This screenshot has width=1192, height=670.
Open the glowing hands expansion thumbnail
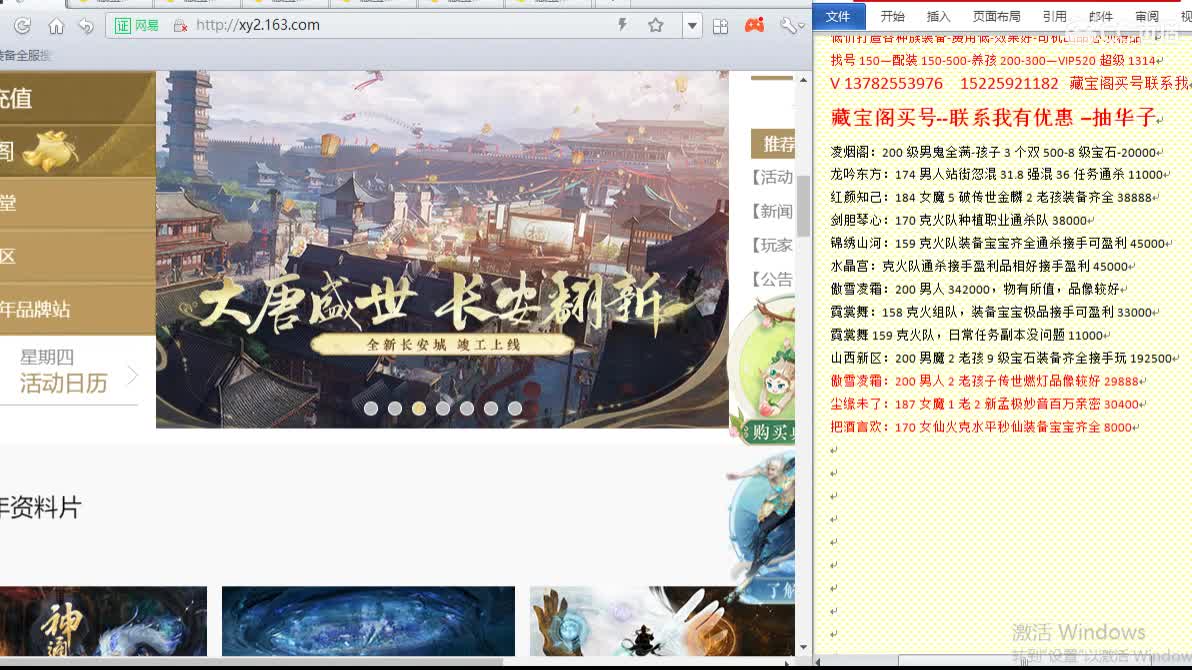pos(661,621)
